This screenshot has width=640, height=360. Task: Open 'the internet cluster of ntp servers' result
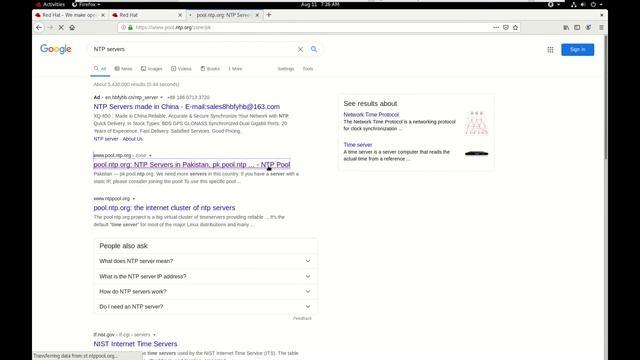164,208
